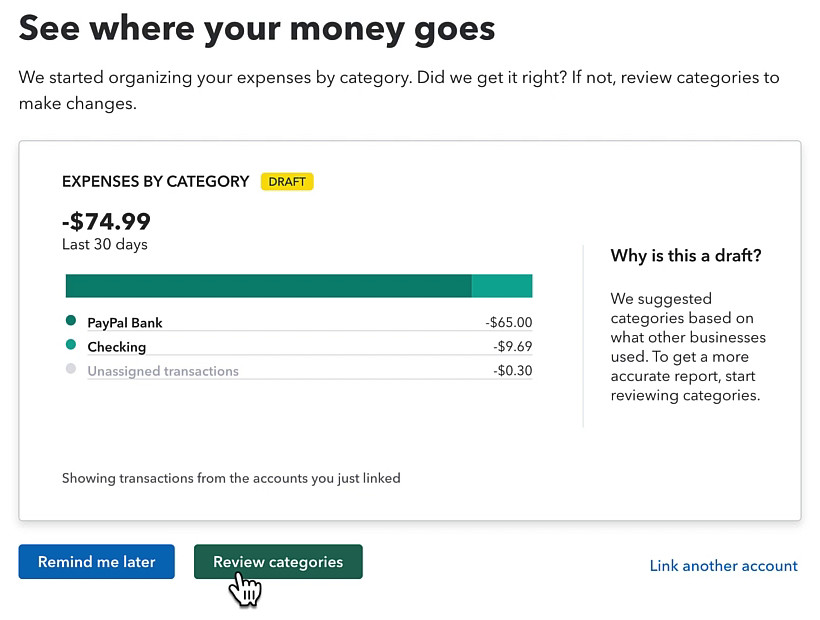Viewport: 820px width, 620px height.
Task: Click the Remind me later button
Action: (96, 561)
